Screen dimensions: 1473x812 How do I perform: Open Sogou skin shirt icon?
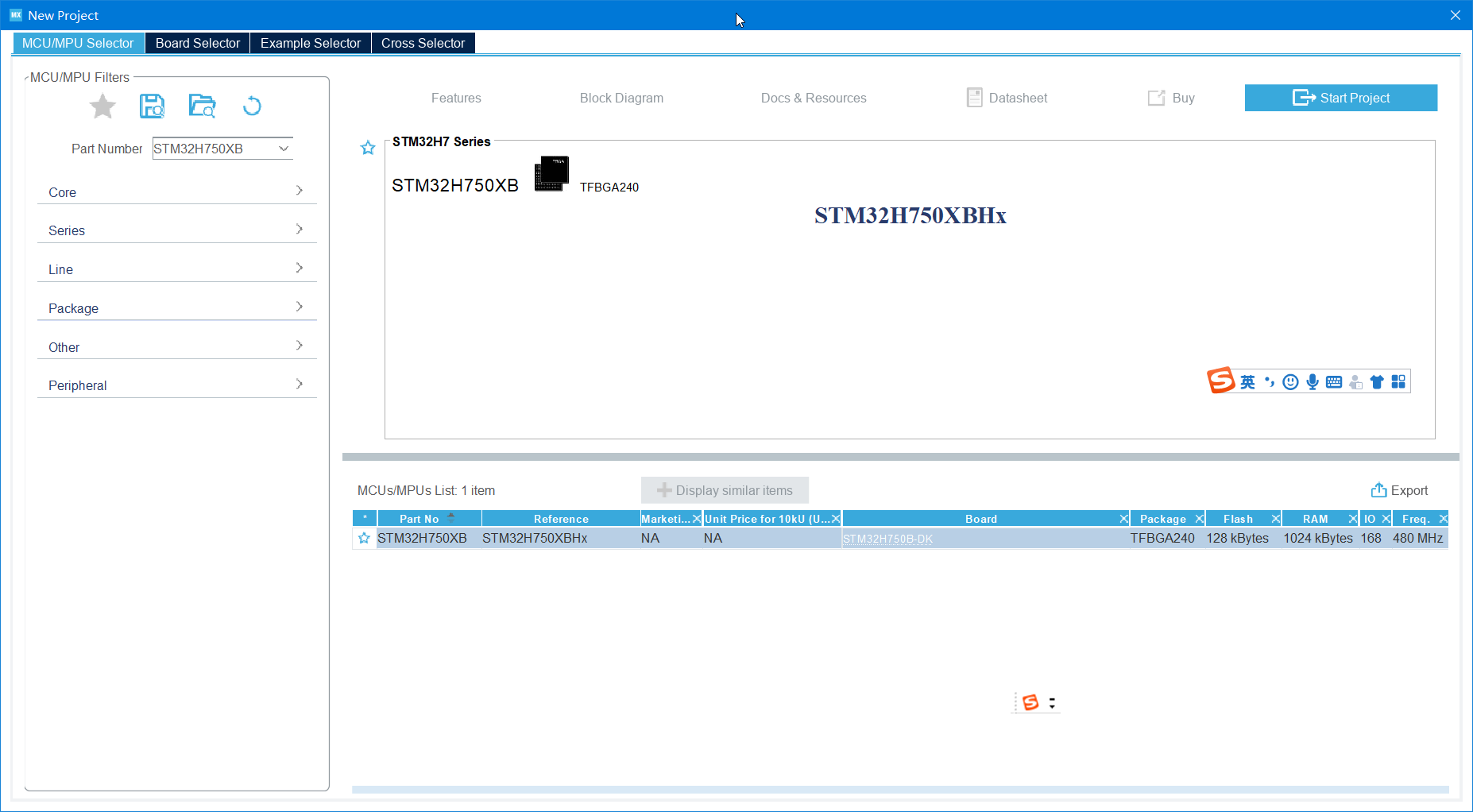[x=1377, y=382]
